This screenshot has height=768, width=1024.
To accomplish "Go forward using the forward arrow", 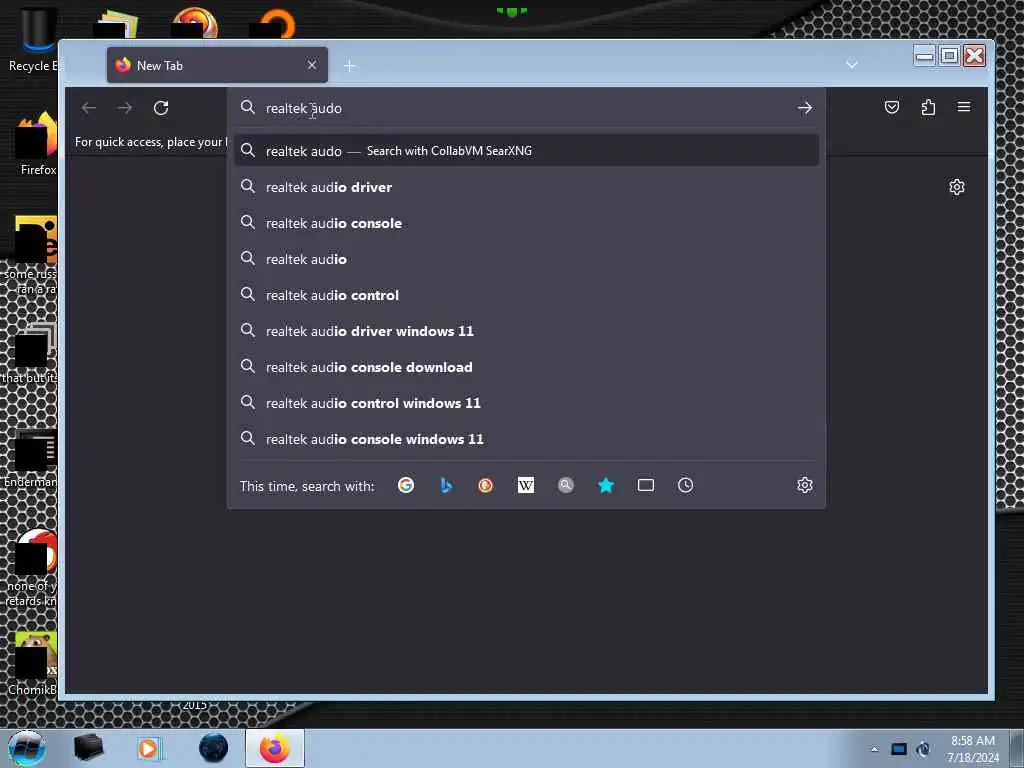I will (125, 108).
